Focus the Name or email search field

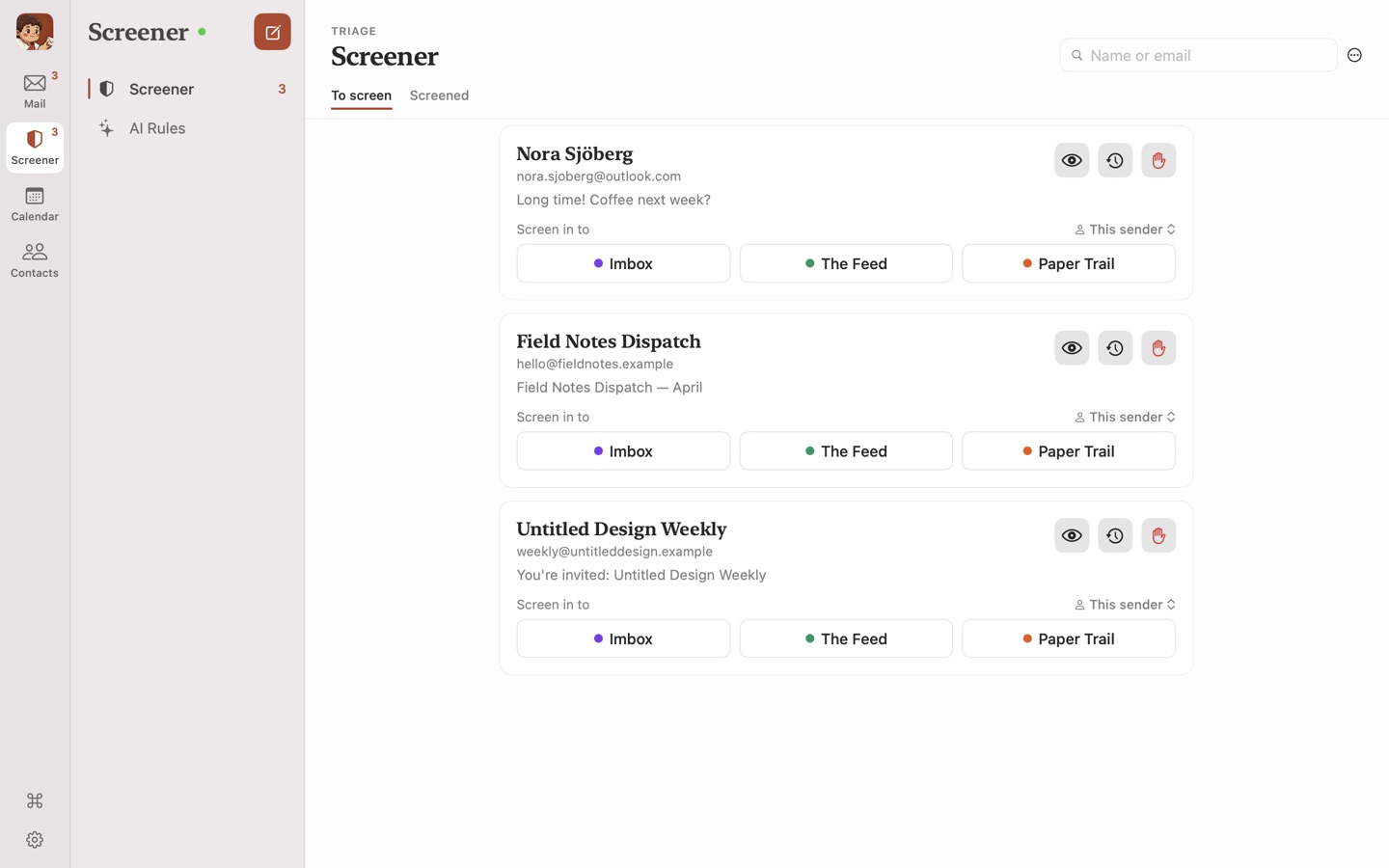click(x=1199, y=55)
